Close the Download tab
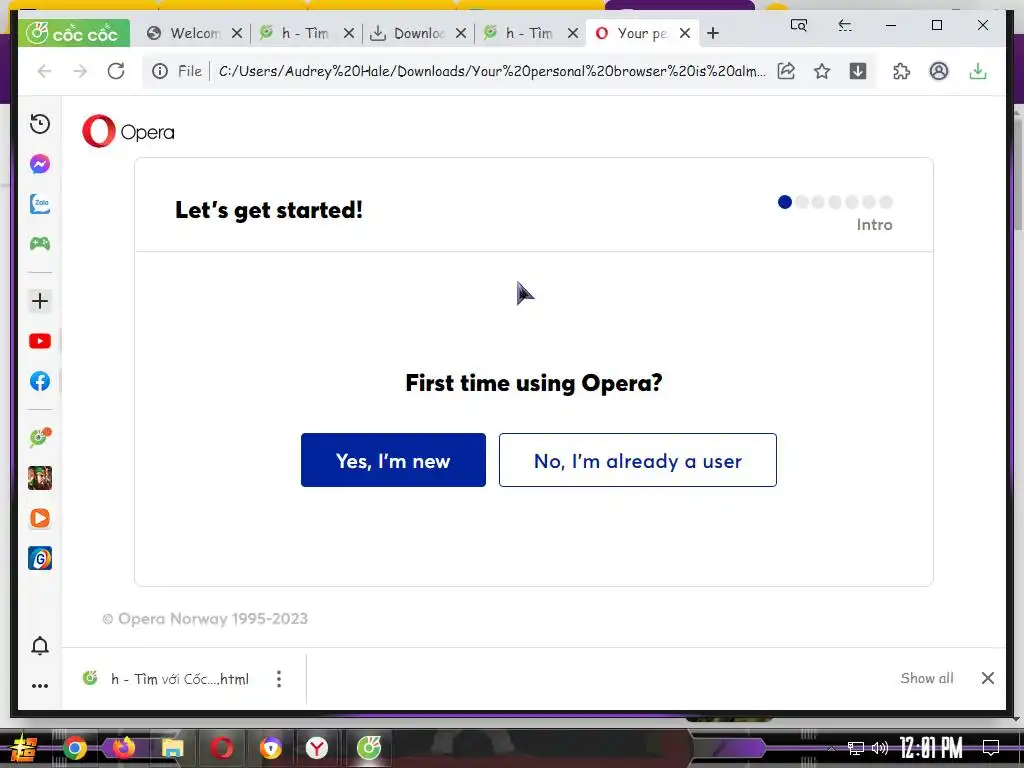 [461, 33]
